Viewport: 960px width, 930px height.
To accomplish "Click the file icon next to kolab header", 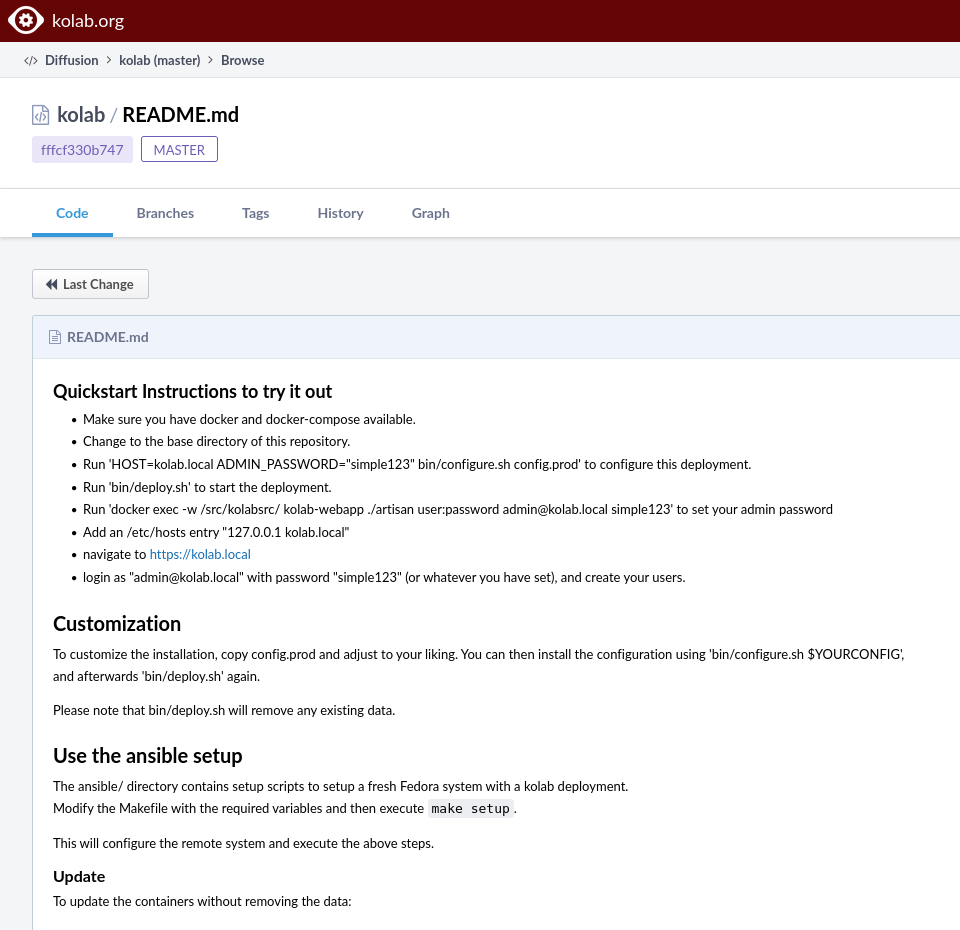I will coord(40,115).
